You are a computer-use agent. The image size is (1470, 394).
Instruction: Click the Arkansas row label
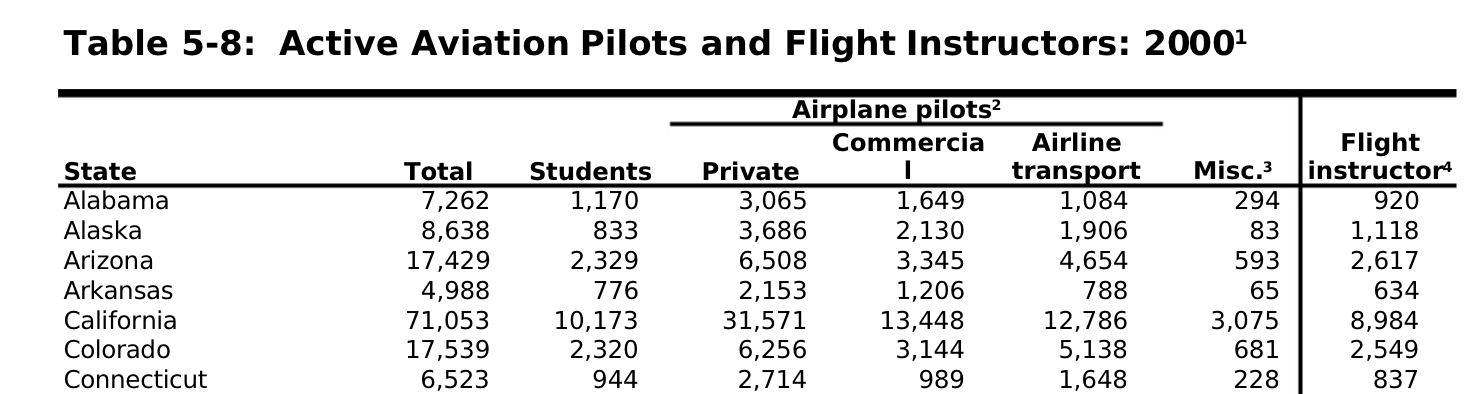[x=118, y=291]
